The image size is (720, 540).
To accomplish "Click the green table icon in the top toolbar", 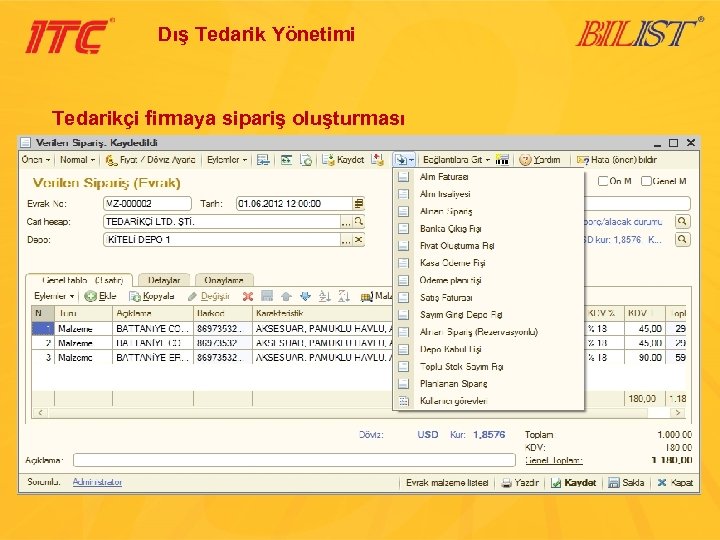I will coord(287,160).
